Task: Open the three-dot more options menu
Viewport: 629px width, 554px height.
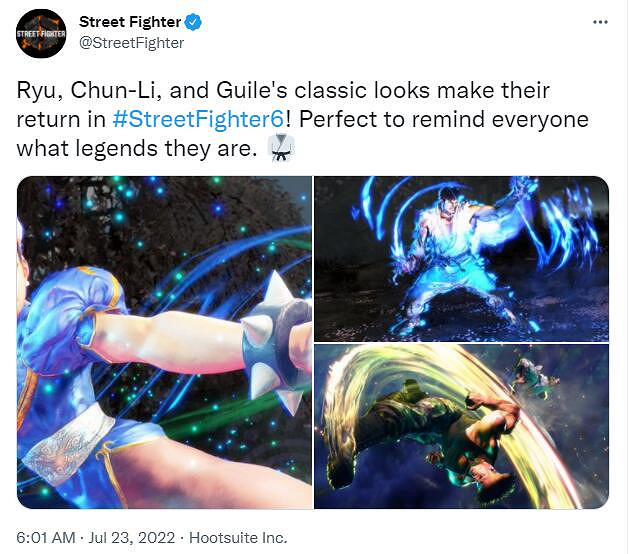Action: pos(600,22)
